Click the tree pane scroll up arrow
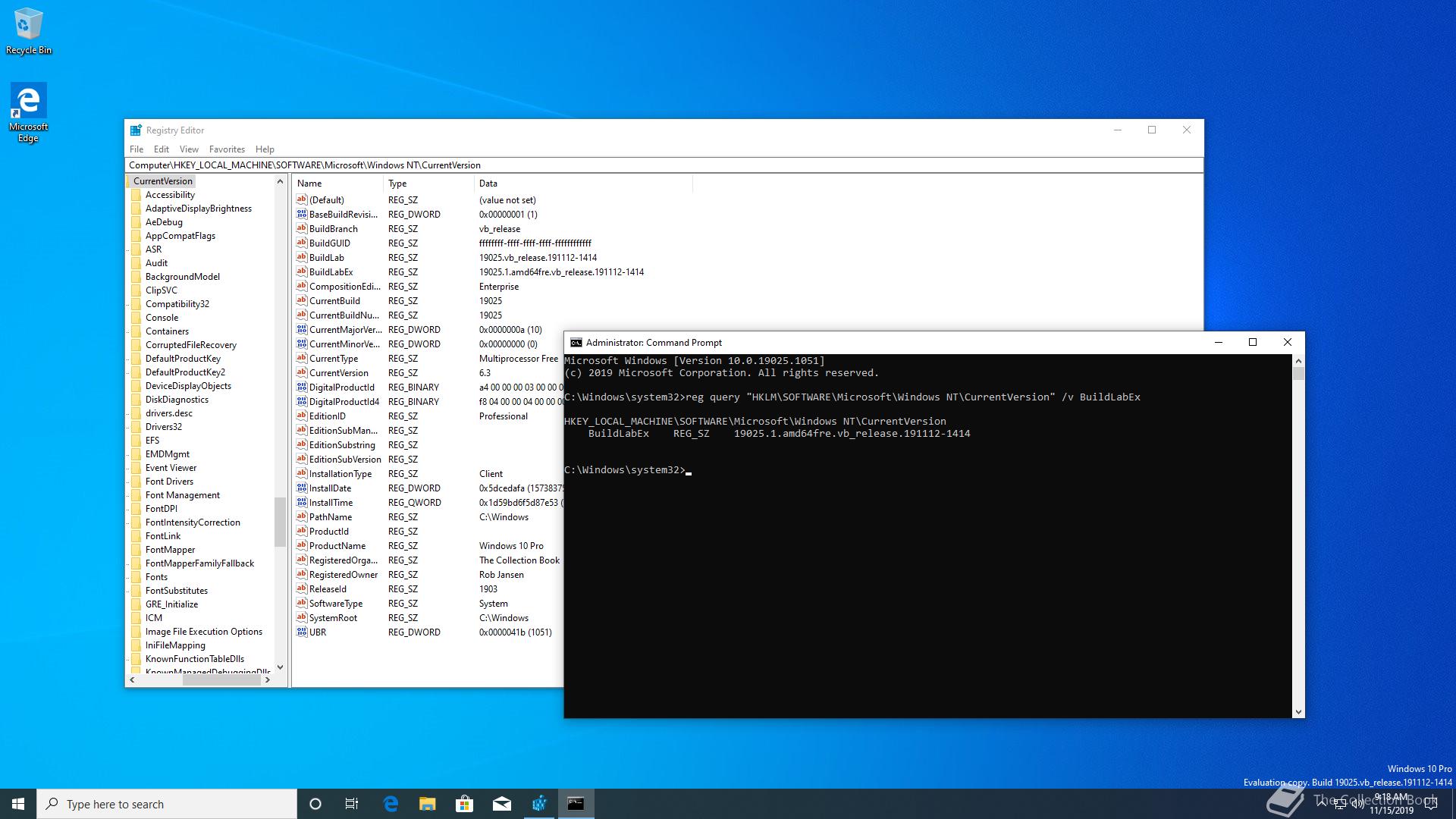The height and width of the screenshot is (819, 1456). tap(280, 181)
